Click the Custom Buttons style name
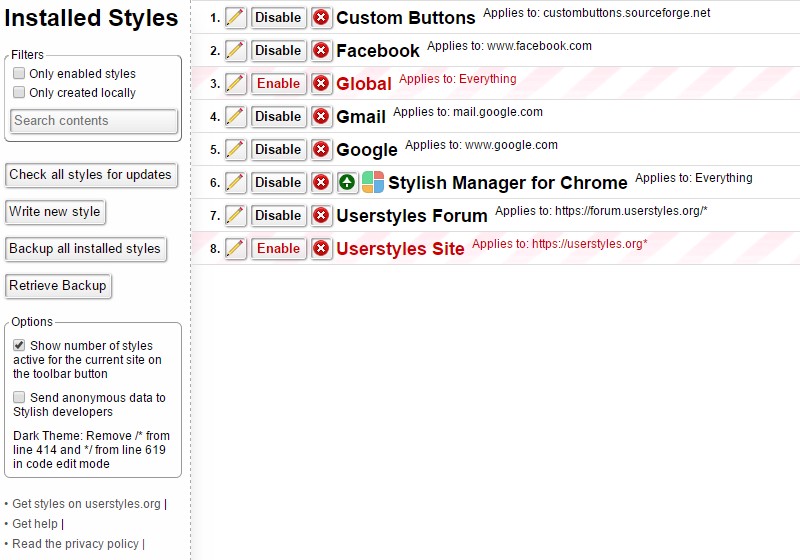Screen dimensions: 800x560 [x=406, y=18]
